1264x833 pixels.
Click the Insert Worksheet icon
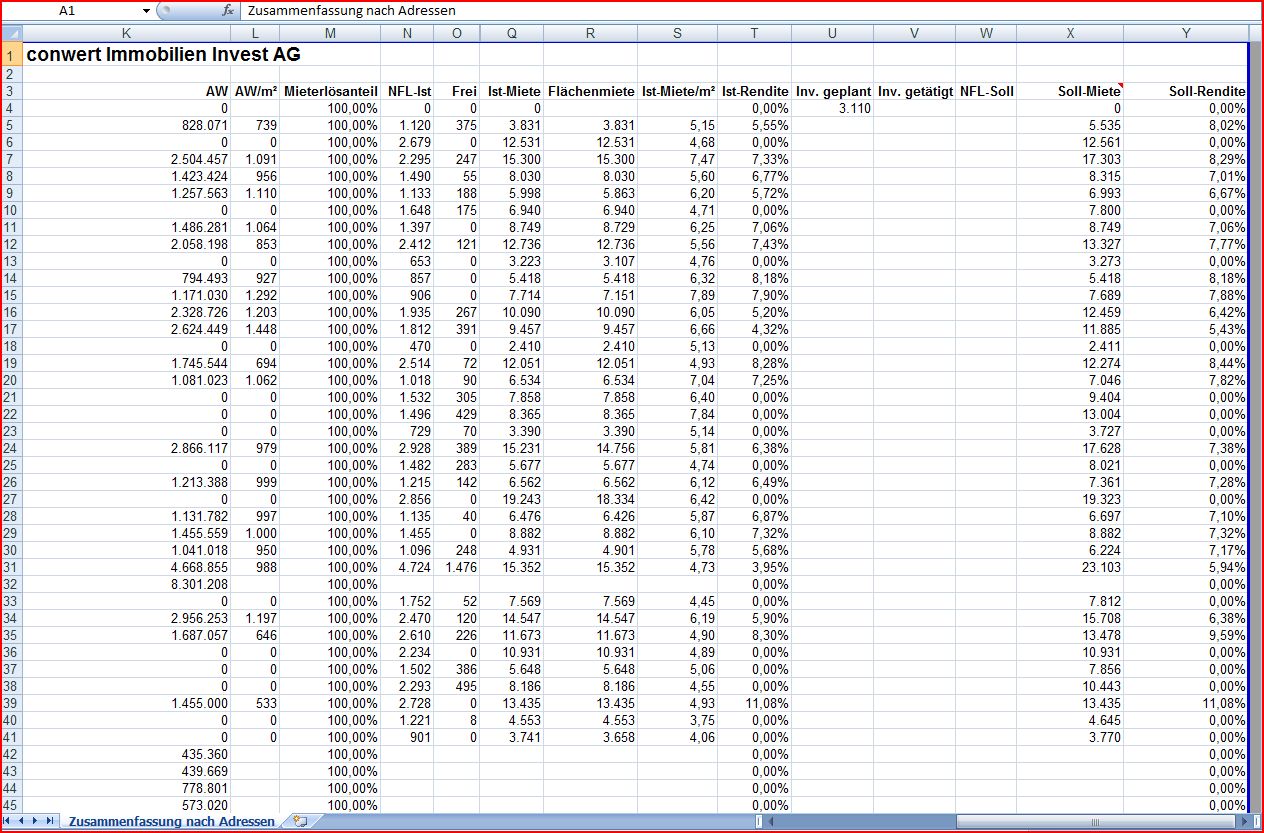pyautogui.click(x=300, y=821)
